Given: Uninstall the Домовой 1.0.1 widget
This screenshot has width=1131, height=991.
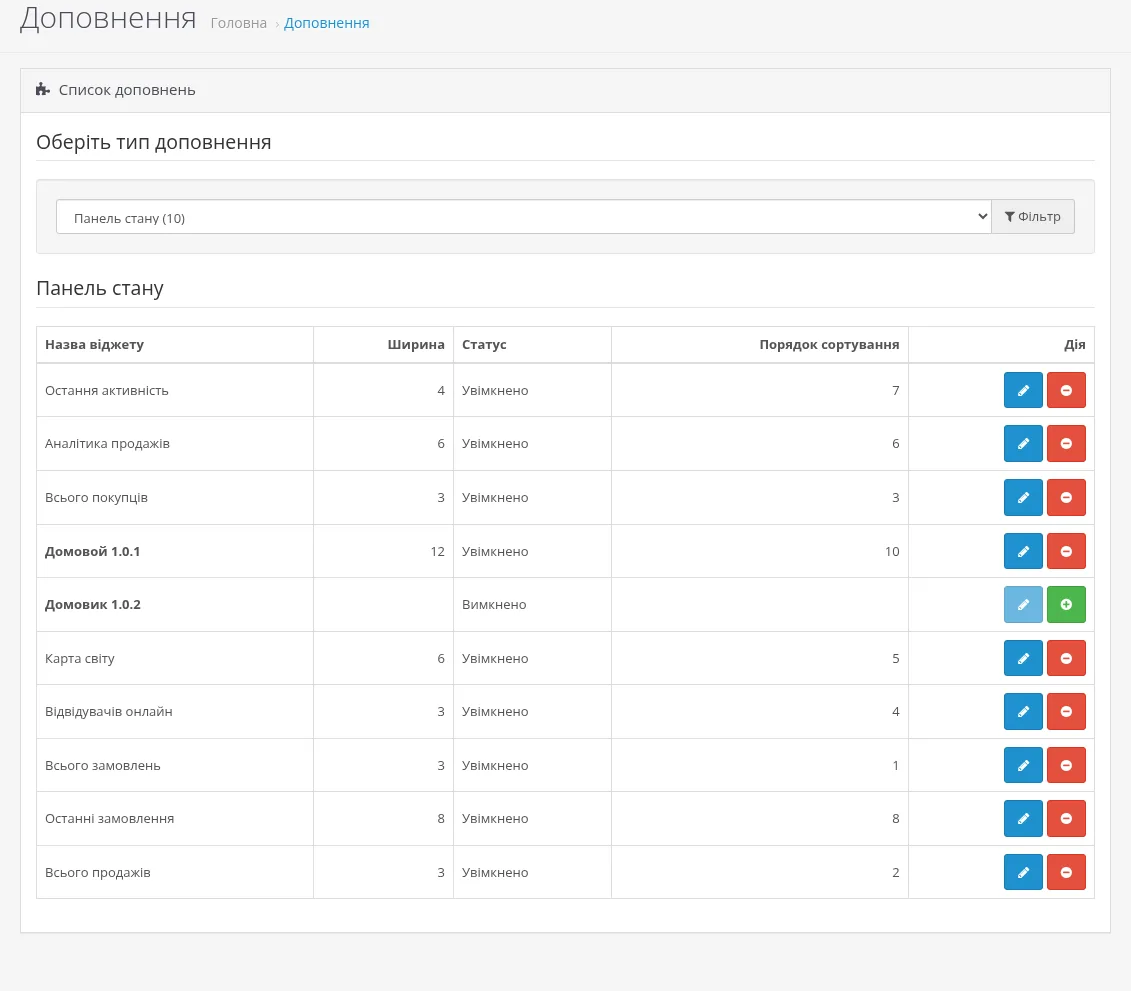Looking at the screenshot, I should click(x=1066, y=551).
